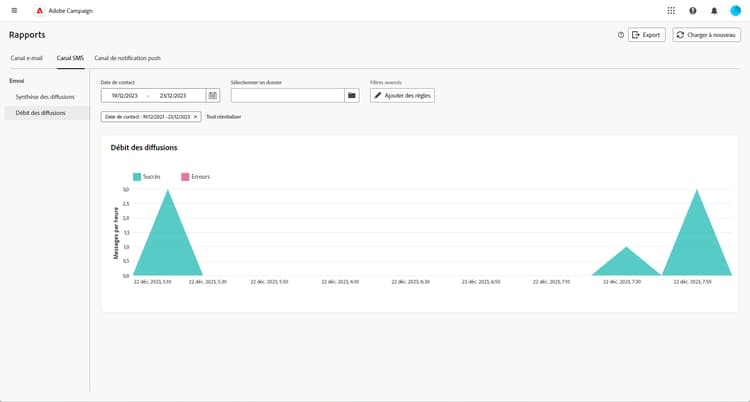Click the Messages par heure axis title
This screenshot has width=750, height=402.
[x=116, y=233]
